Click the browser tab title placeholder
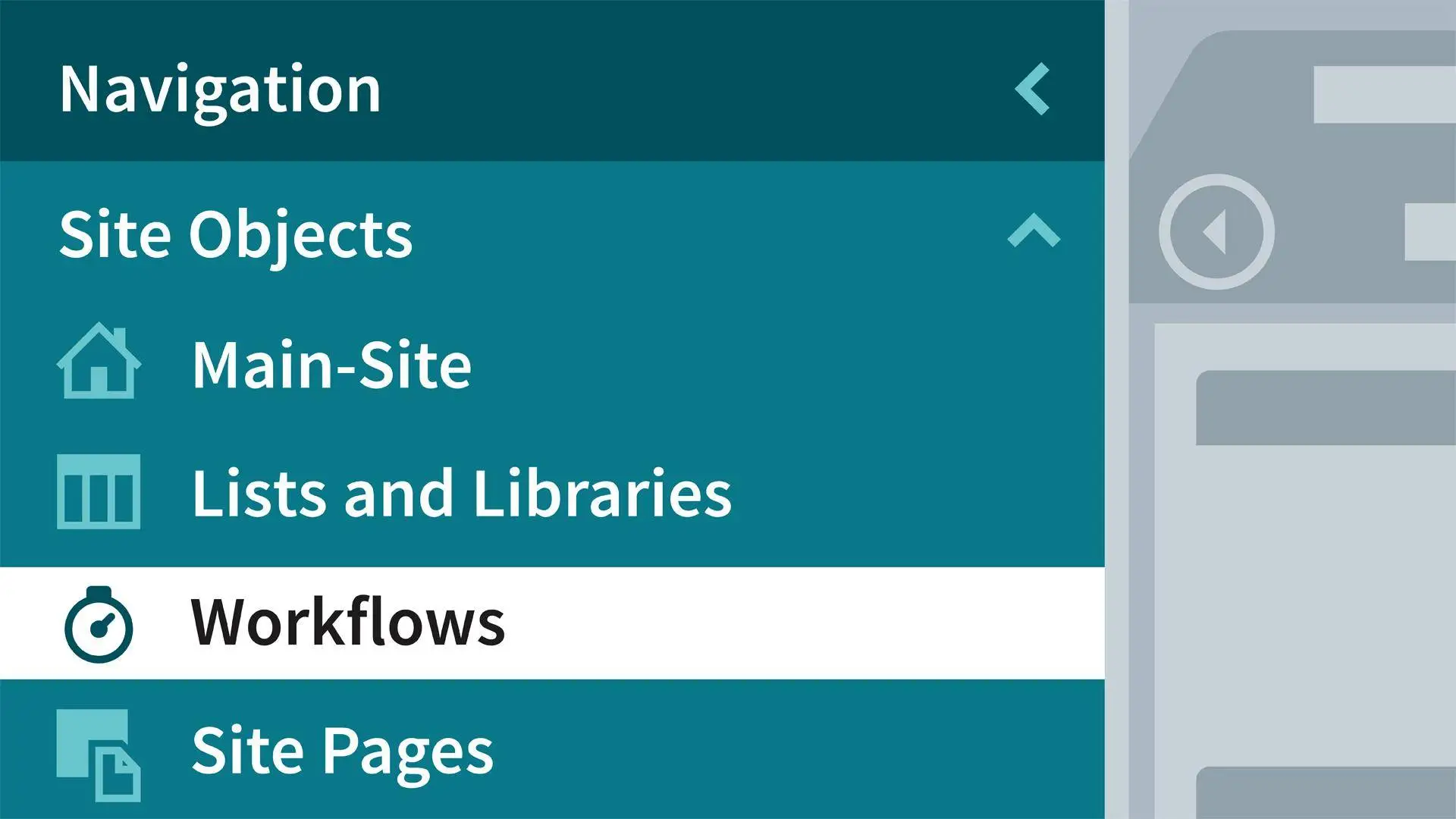Image resolution: width=1456 pixels, height=819 pixels. pos(1385,95)
